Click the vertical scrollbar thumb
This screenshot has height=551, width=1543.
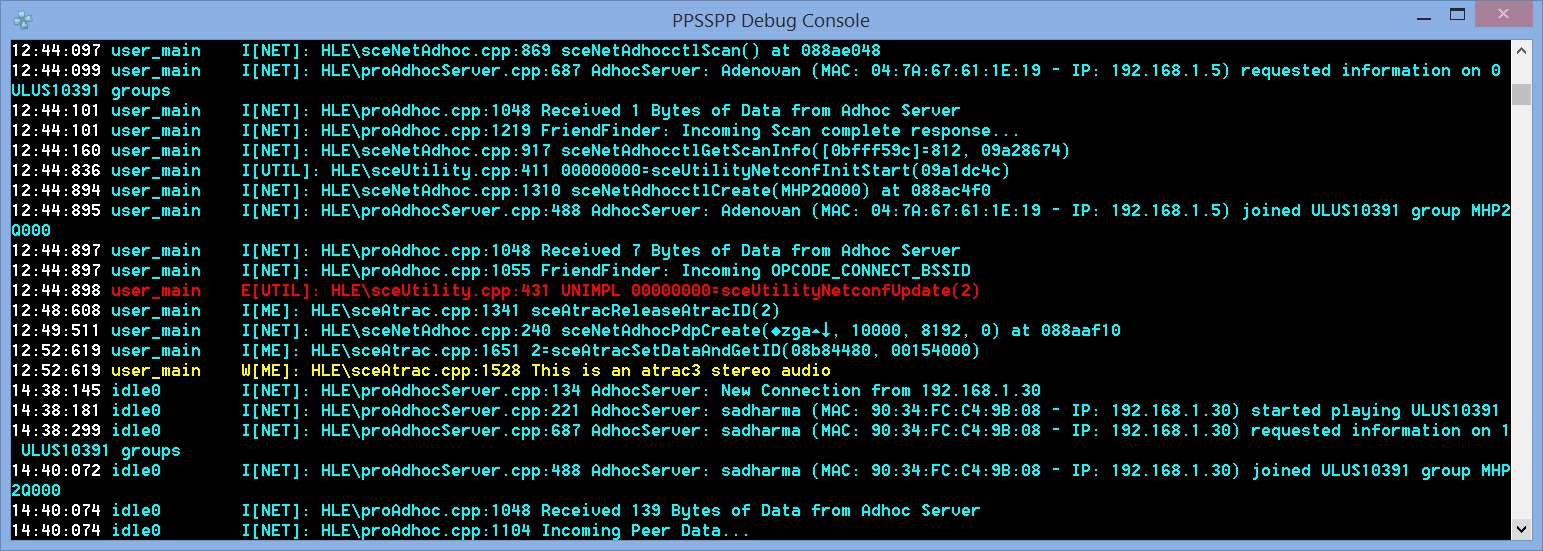(x=1521, y=94)
